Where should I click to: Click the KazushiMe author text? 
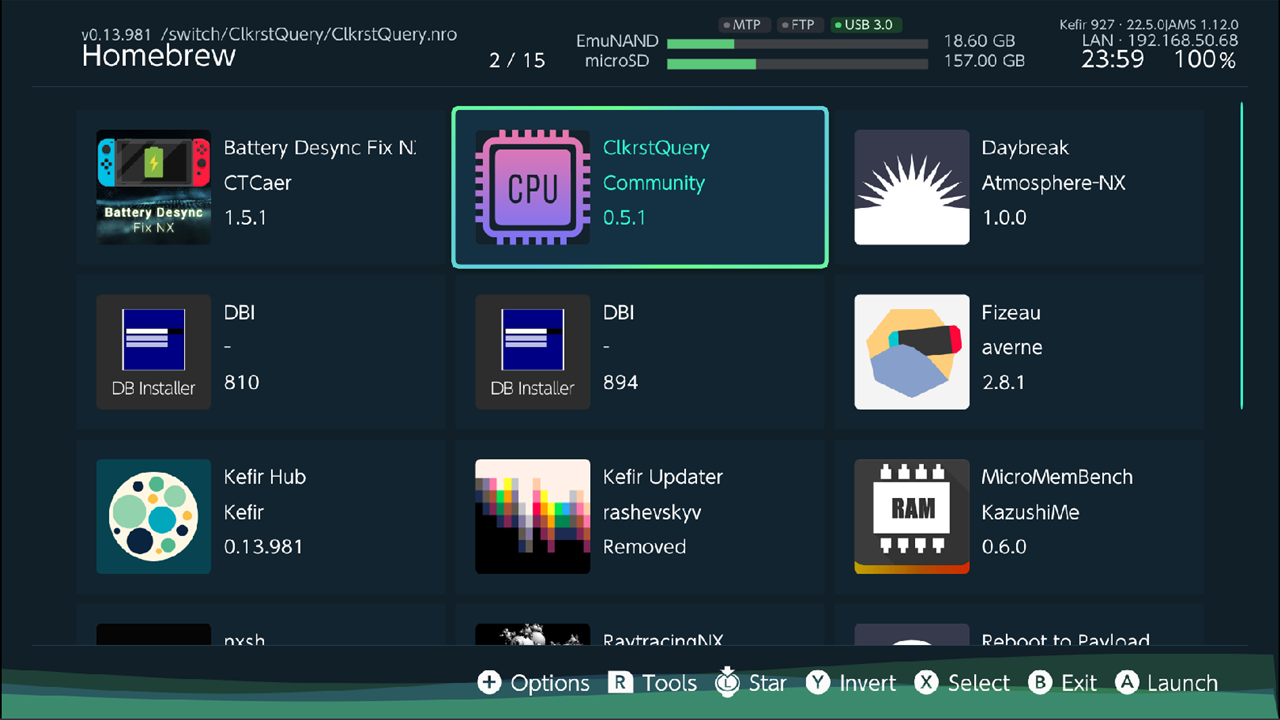click(1031, 512)
